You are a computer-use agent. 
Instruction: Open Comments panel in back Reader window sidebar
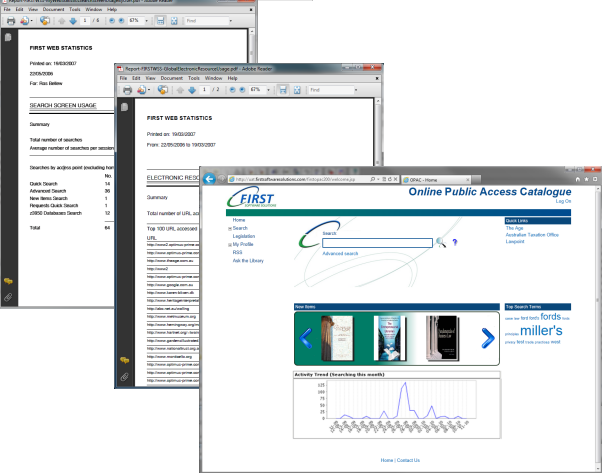(8, 281)
